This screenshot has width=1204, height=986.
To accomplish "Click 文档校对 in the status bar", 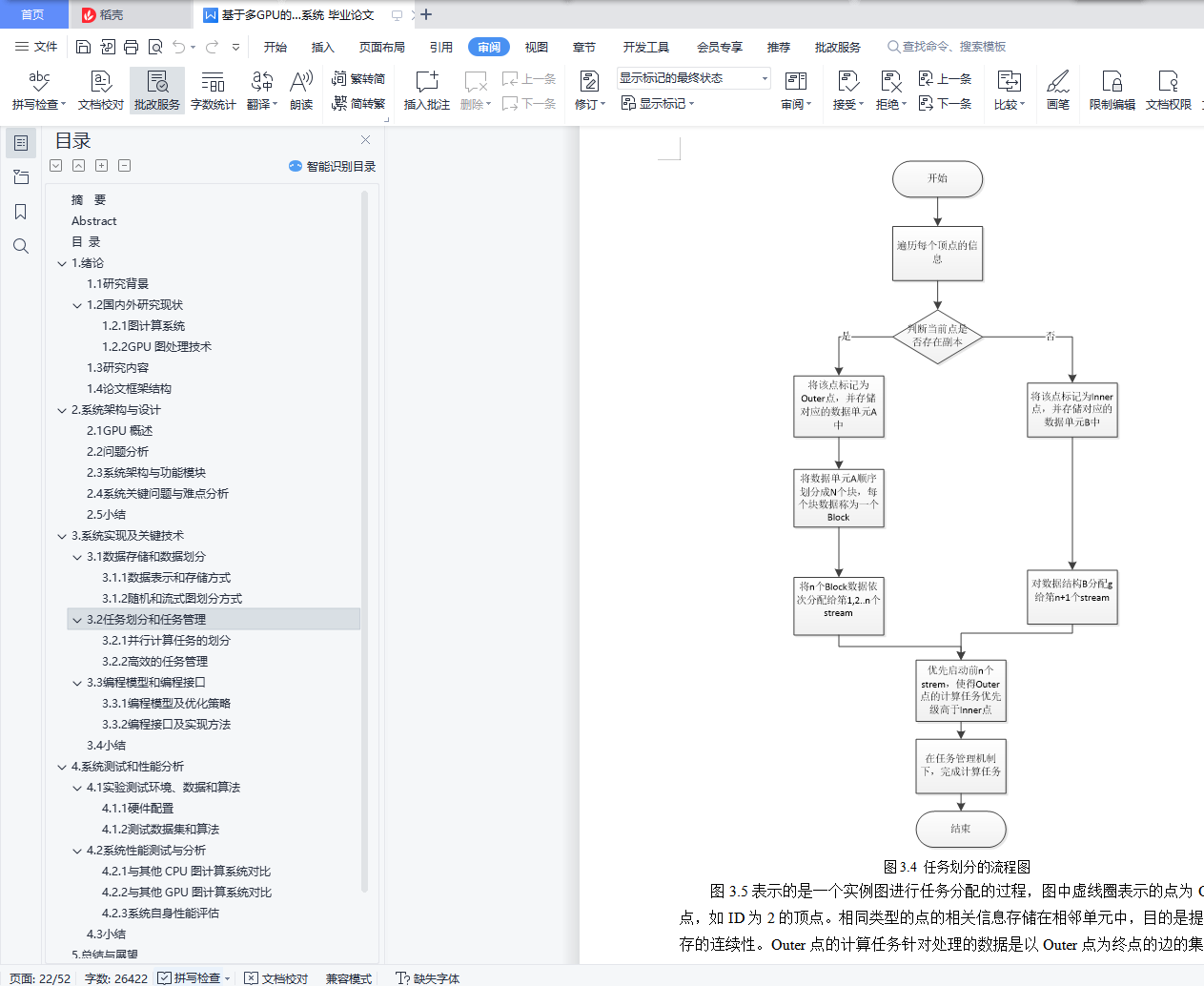I will point(276,978).
